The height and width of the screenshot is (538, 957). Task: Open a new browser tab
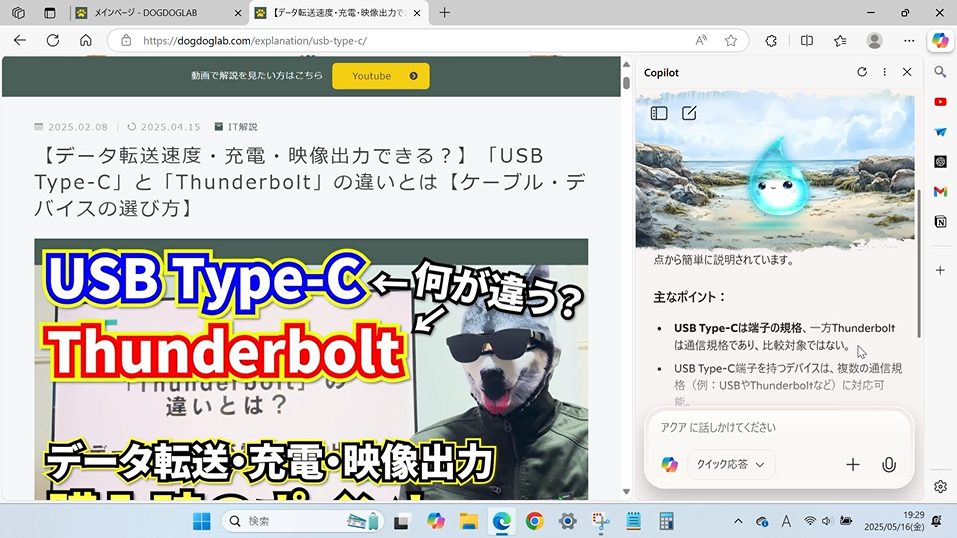(x=445, y=13)
